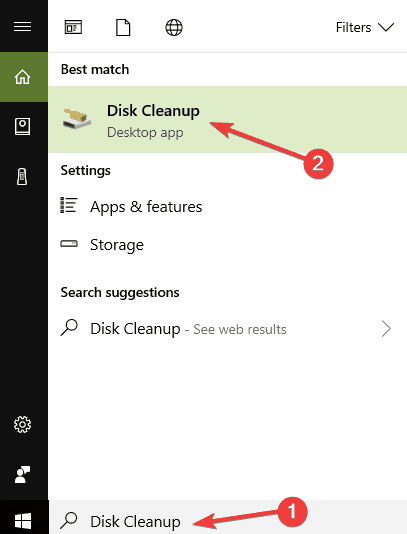Open the Apps & features setting
The image size is (407, 534).
tap(228, 207)
